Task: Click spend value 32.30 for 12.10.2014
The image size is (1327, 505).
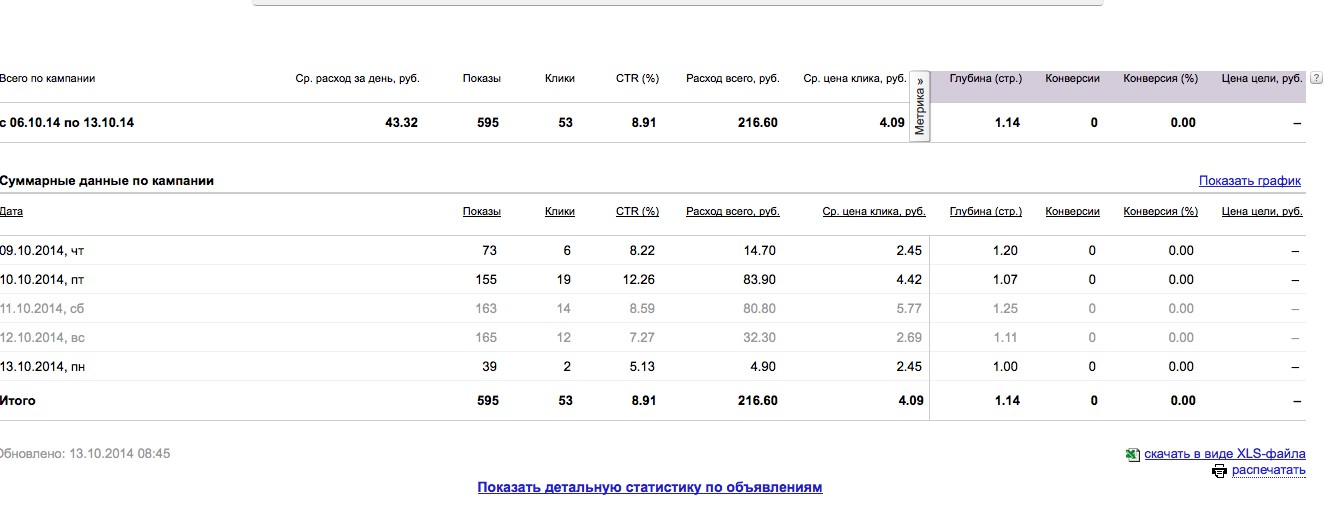Action: [x=759, y=338]
